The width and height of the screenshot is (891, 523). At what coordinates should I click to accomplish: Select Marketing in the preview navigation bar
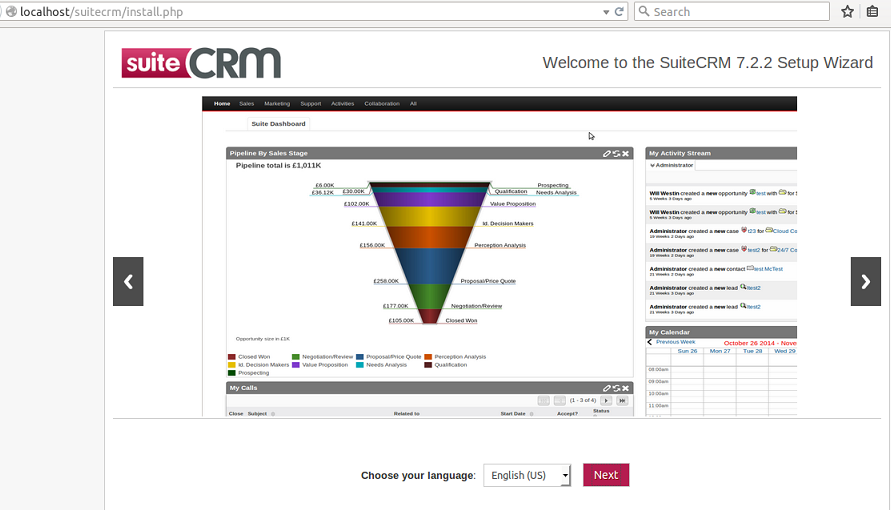[277, 103]
